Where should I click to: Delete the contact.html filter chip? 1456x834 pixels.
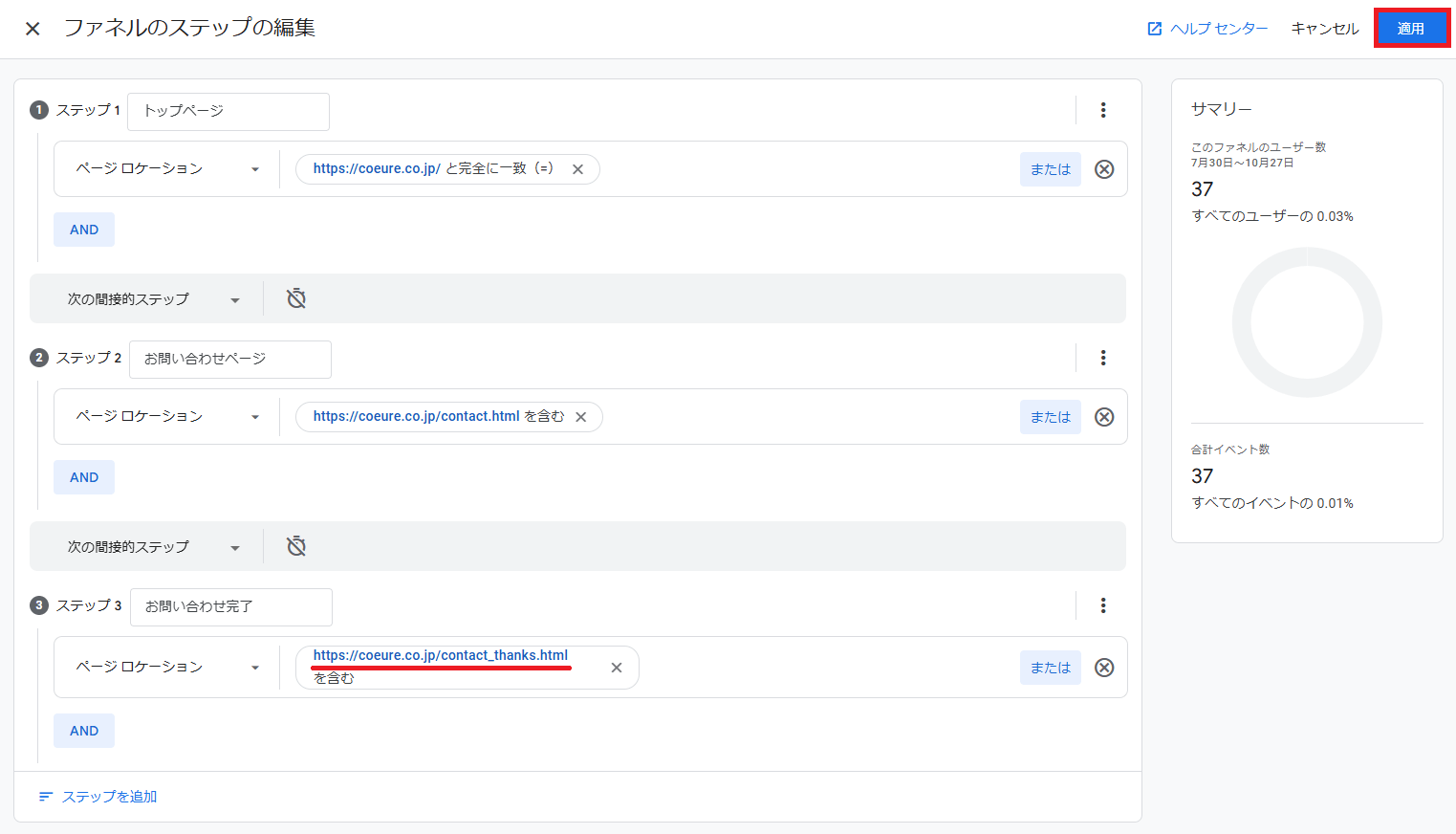580,417
